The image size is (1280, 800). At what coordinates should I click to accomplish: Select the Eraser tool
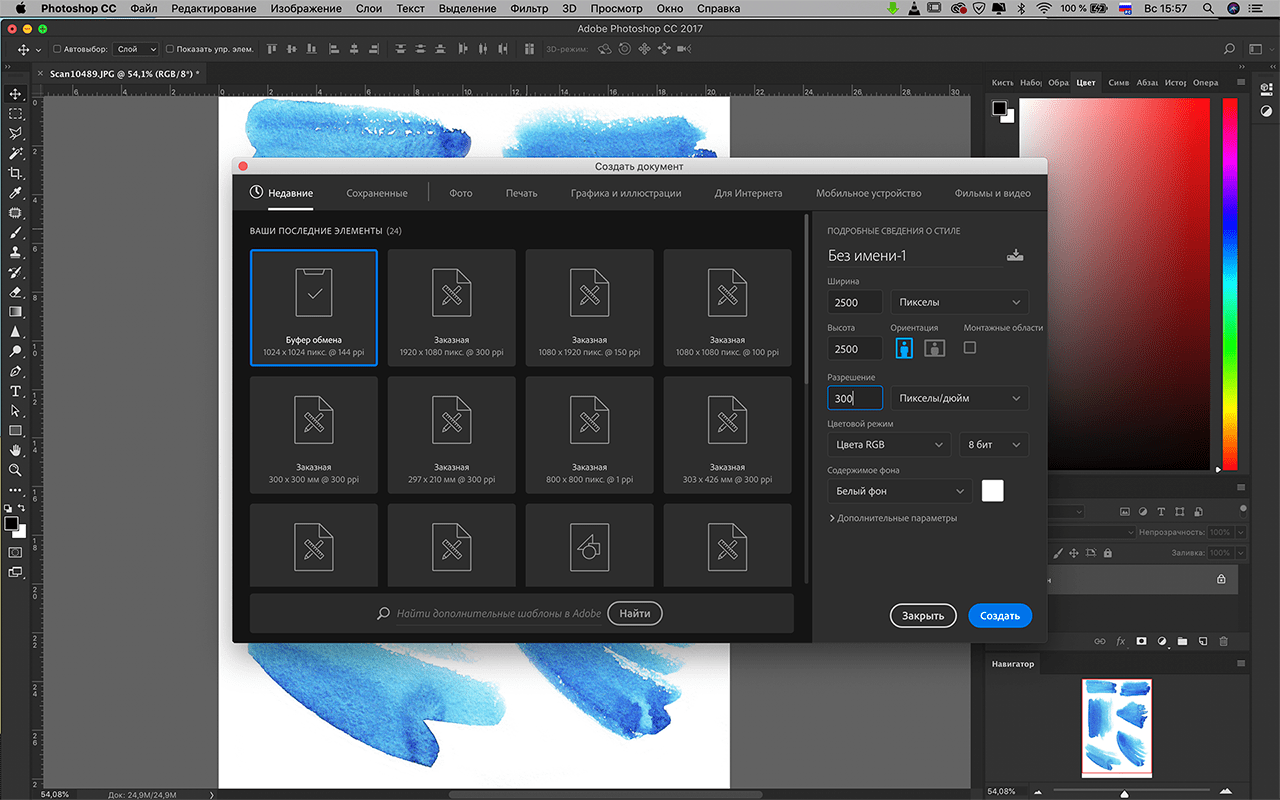(x=15, y=292)
